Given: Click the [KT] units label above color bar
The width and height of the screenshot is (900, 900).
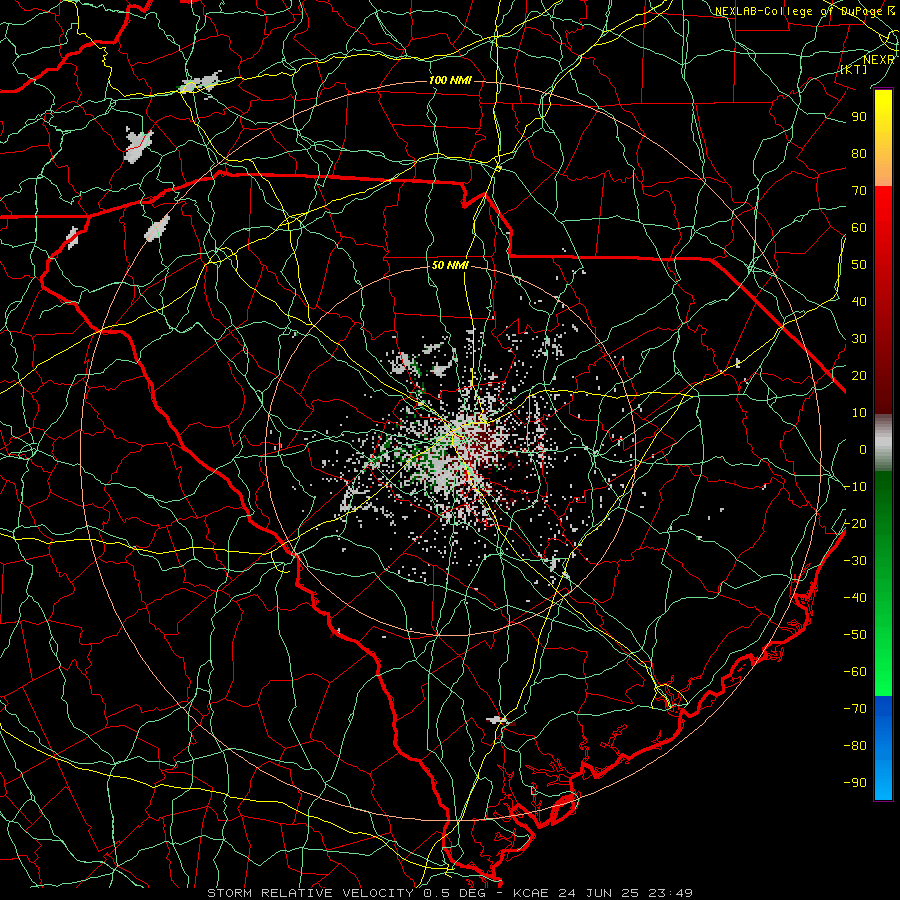Looking at the screenshot, I should tap(854, 69).
